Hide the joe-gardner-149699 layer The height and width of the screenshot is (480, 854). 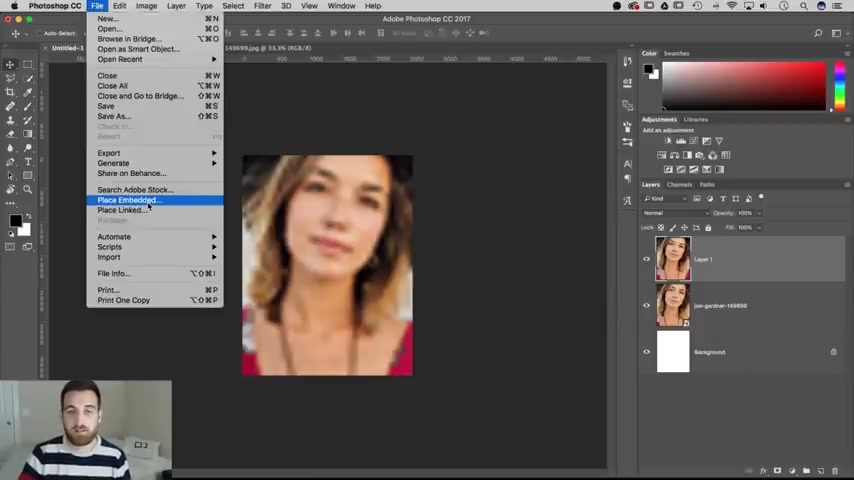click(646, 306)
